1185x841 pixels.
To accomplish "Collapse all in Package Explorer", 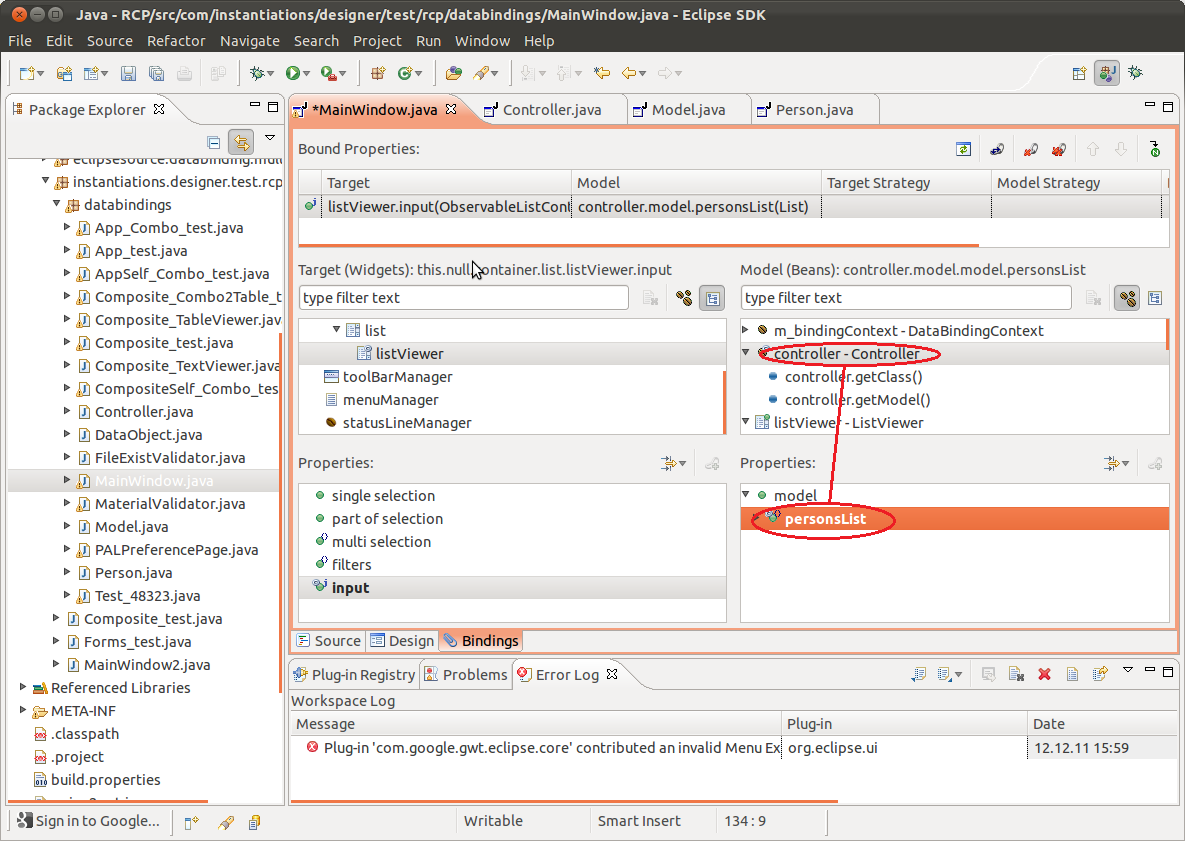I will [214, 142].
